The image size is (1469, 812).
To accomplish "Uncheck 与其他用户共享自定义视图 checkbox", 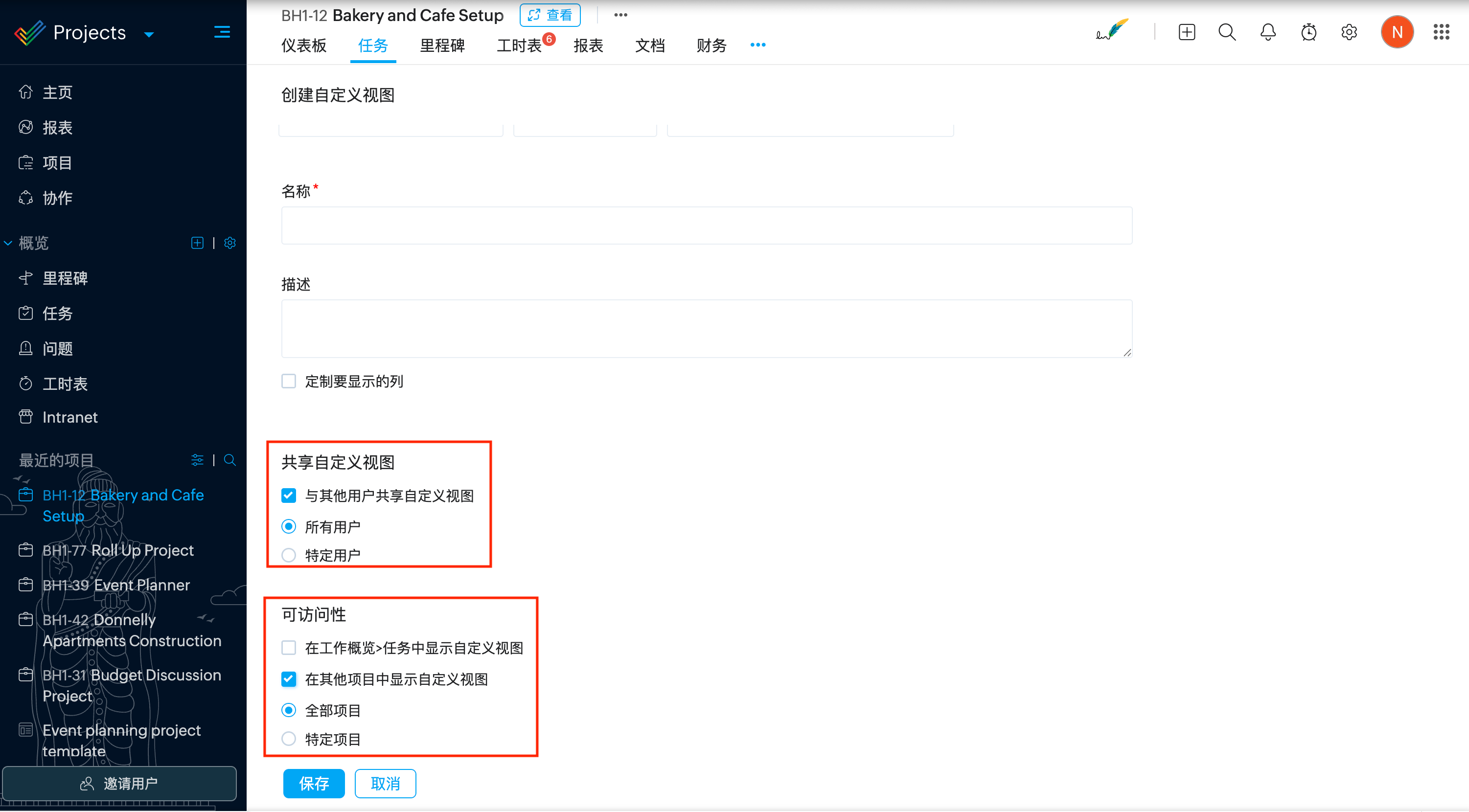I will point(289,496).
